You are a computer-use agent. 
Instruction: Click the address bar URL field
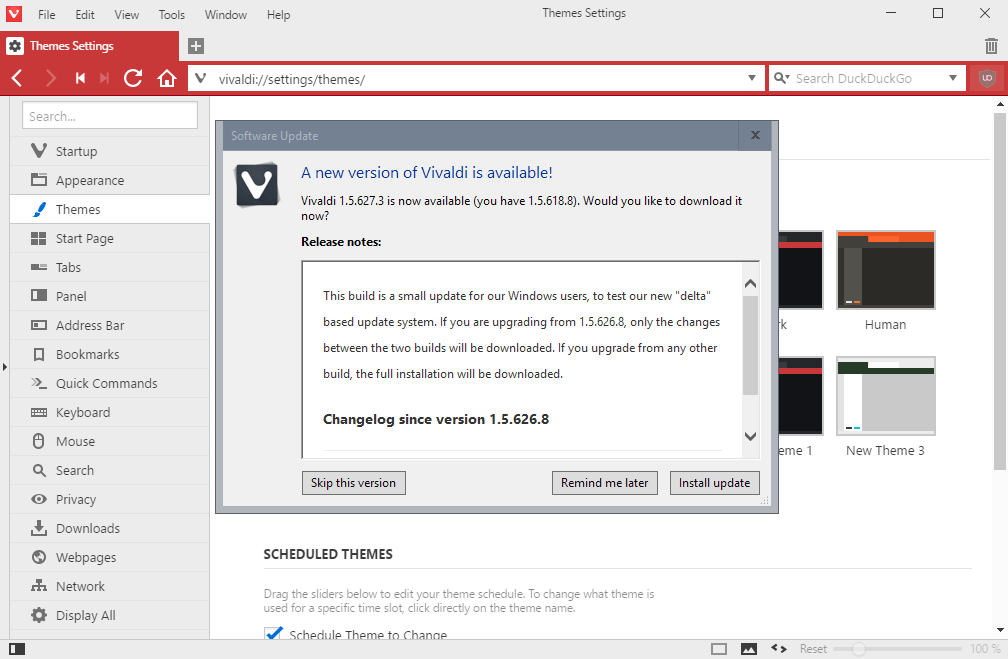click(x=475, y=78)
